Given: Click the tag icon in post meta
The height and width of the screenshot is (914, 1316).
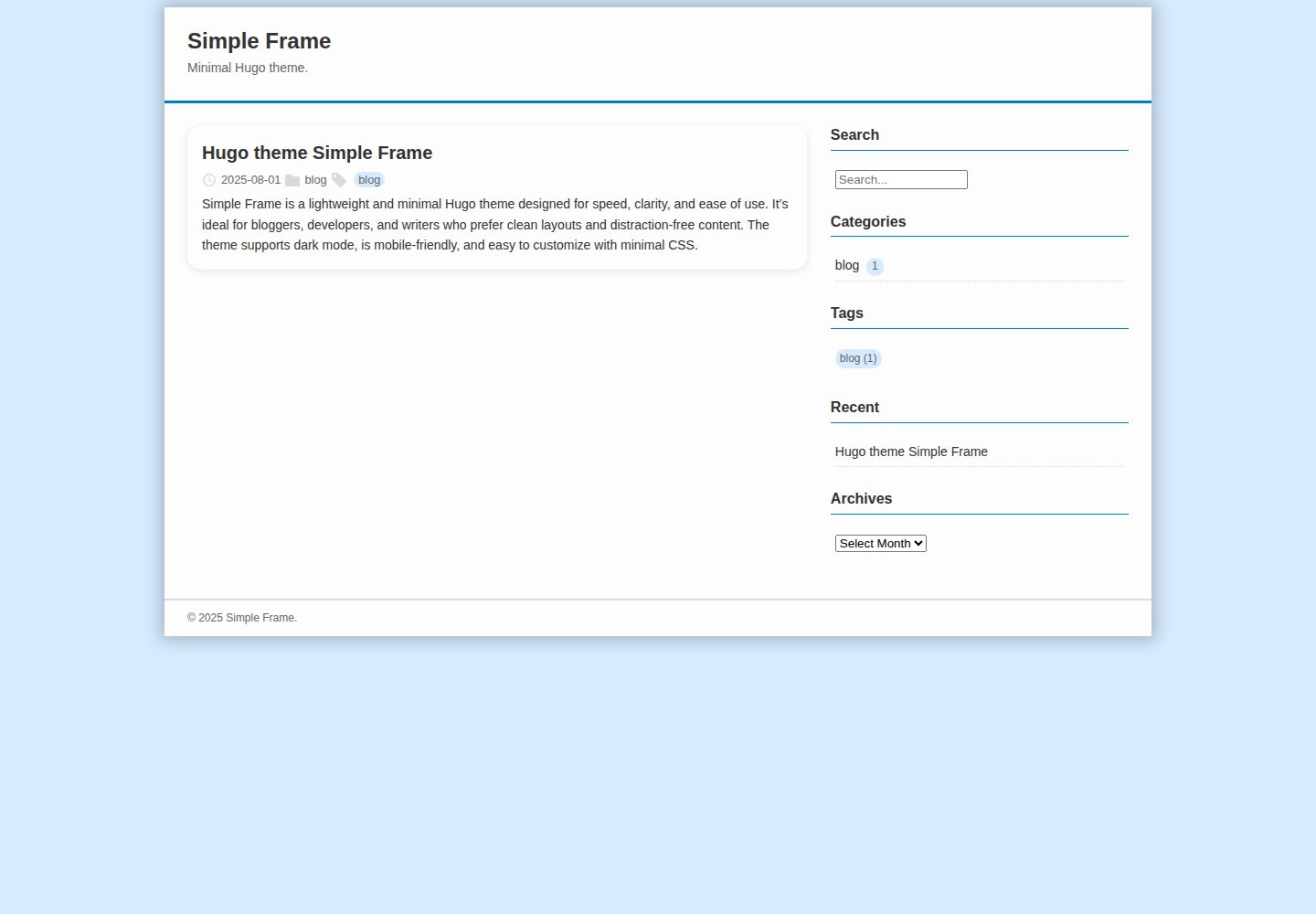Looking at the screenshot, I should point(339,180).
